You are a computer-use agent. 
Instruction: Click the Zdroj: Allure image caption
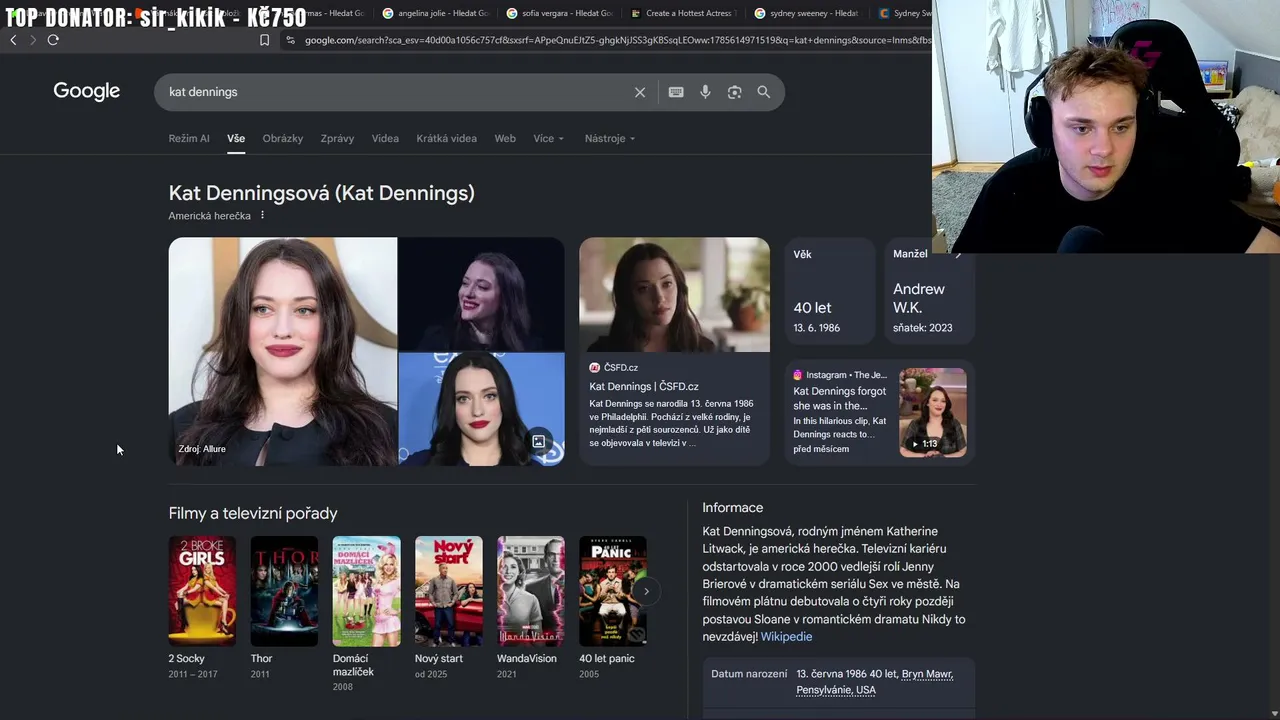pyautogui.click(x=202, y=449)
